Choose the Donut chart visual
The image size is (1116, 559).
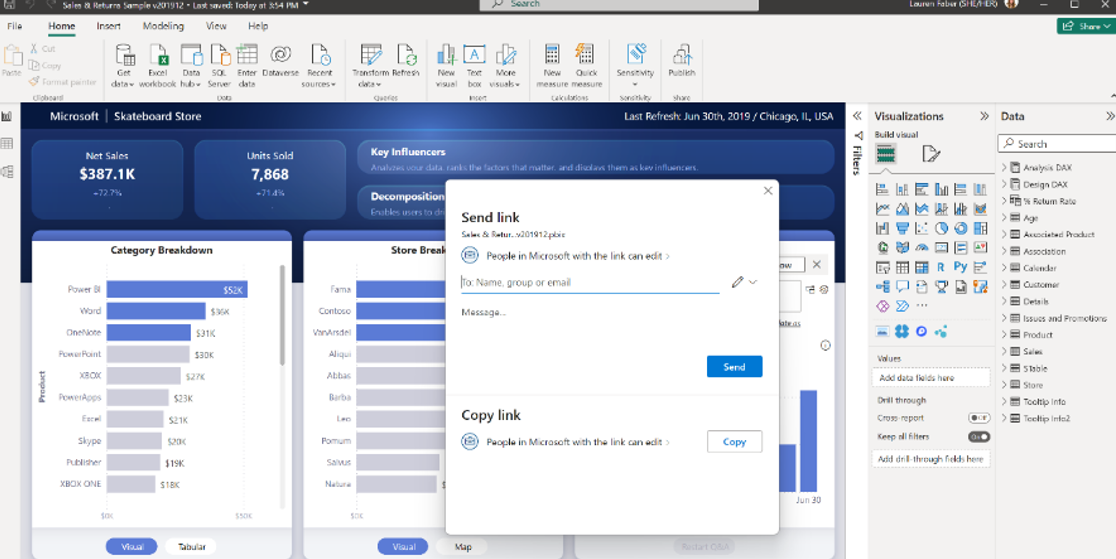(x=961, y=229)
